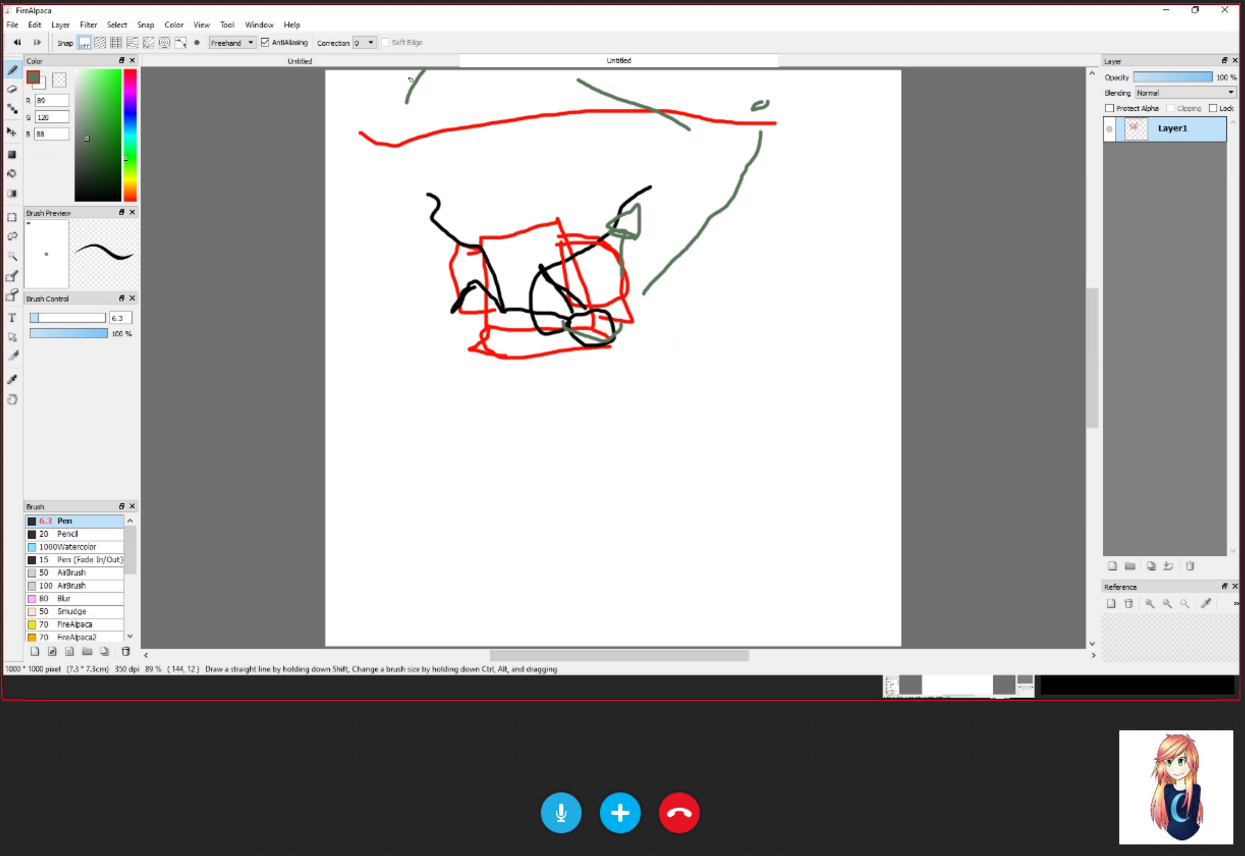The height and width of the screenshot is (856, 1245).
Task: Open the Freehand mode dropdown
Action: point(232,43)
